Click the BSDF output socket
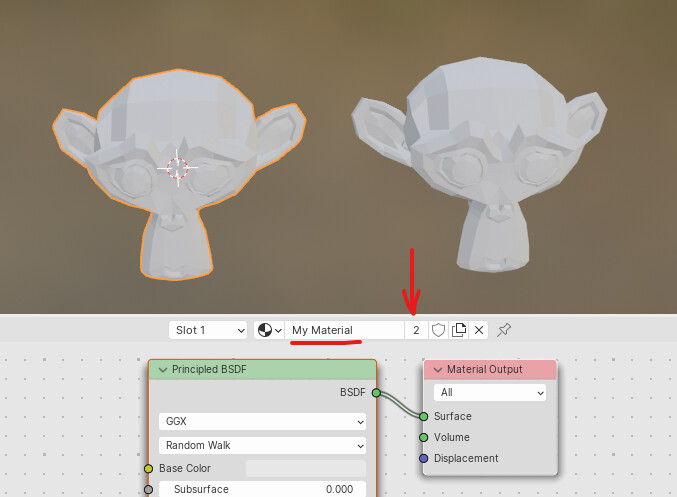677x497 pixels. tap(376, 393)
